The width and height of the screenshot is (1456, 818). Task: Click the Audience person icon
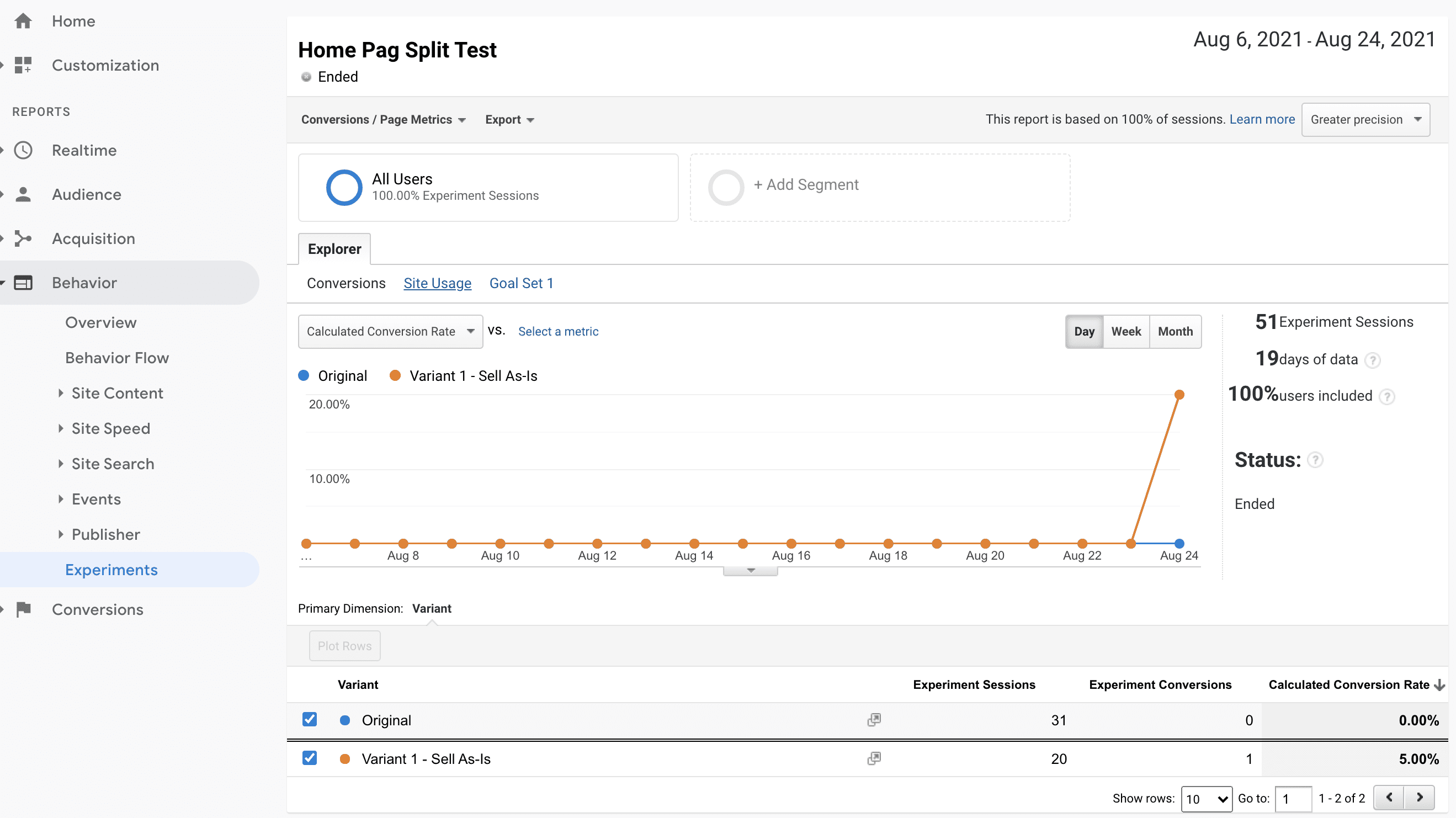coord(23,194)
